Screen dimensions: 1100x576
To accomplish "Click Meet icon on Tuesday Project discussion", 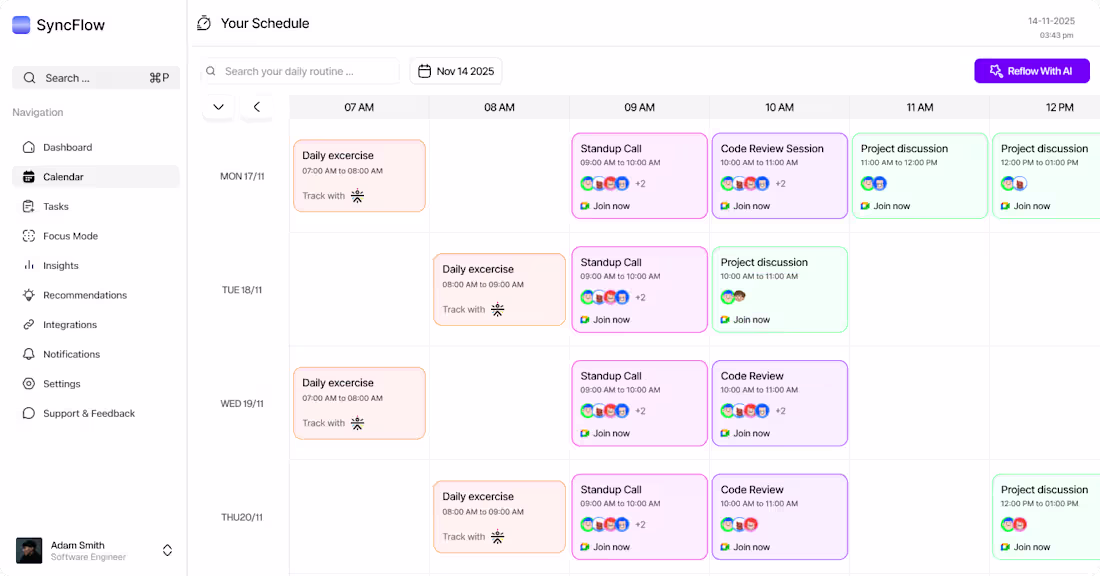I will [725, 319].
